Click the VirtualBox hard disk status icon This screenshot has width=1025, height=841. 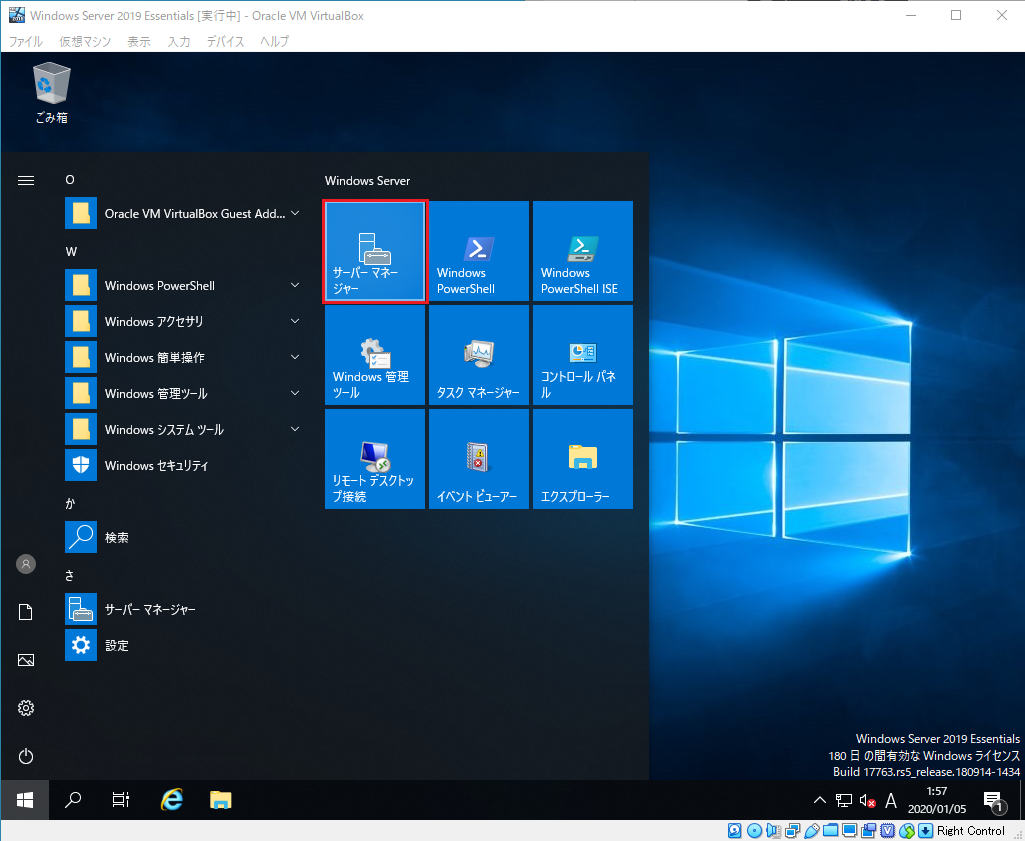click(x=735, y=831)
